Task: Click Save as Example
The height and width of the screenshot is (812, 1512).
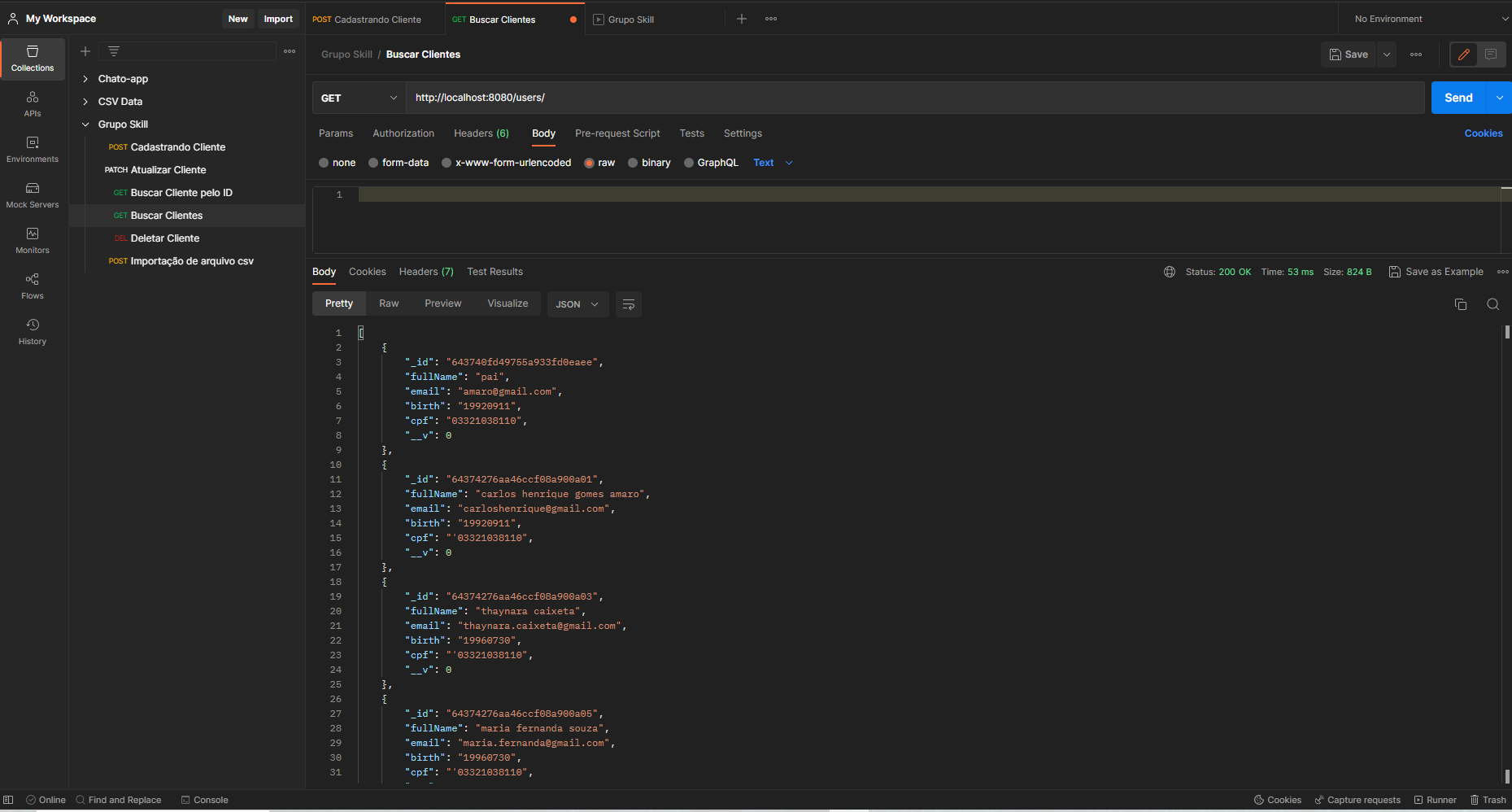Action: tap(1436, 272)
